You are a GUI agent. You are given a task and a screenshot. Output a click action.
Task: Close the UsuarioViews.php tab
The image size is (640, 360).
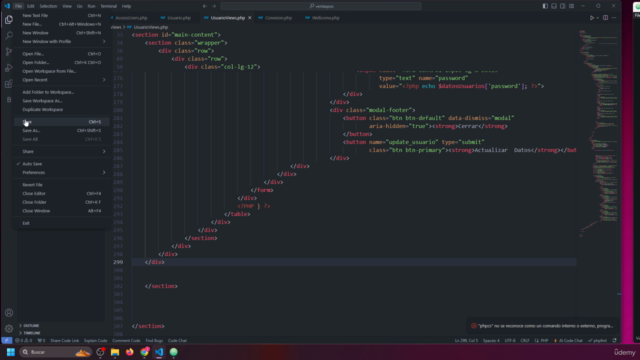pos(249,18)
